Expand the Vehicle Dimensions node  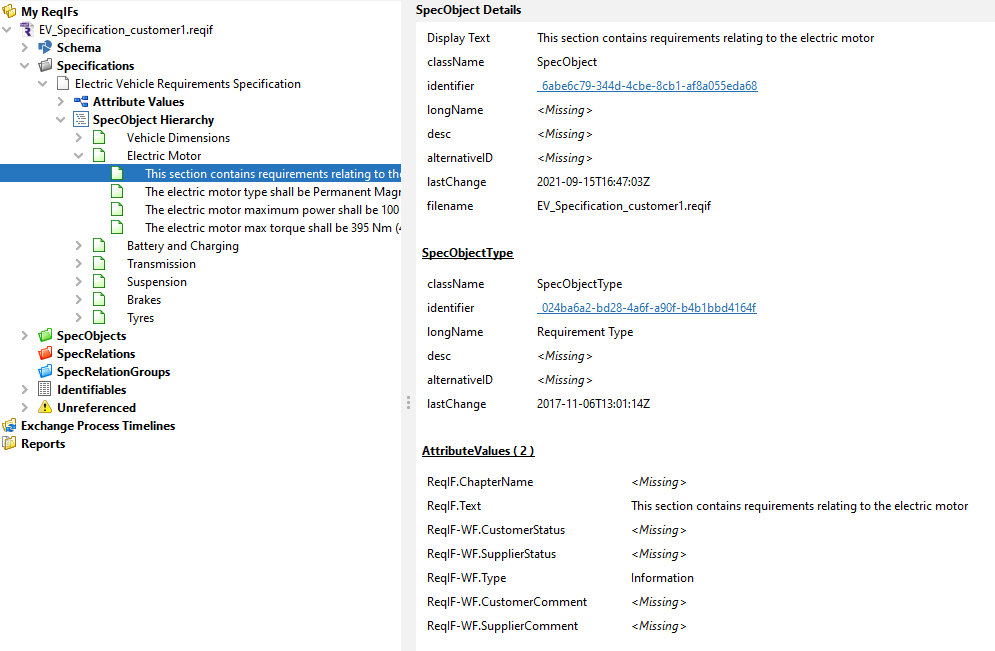(79, 138)
